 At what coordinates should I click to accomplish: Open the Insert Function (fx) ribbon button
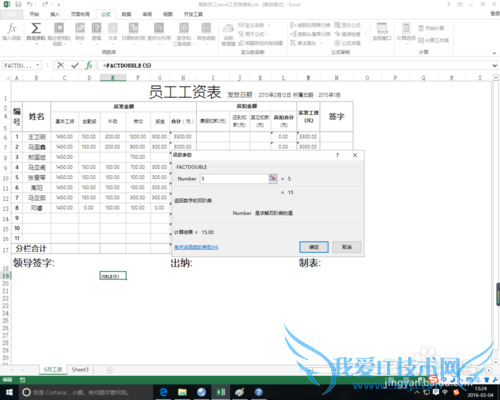(x=12, y=32)
